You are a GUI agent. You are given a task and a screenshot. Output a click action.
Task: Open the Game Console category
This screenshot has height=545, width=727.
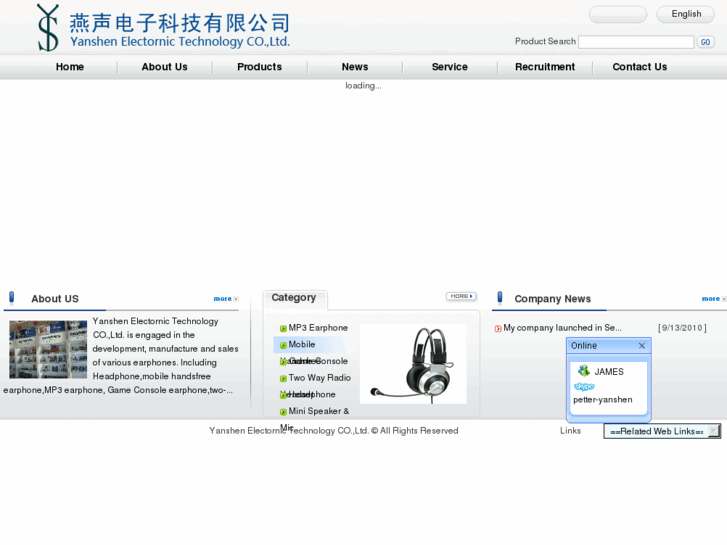tap(318, 361)
